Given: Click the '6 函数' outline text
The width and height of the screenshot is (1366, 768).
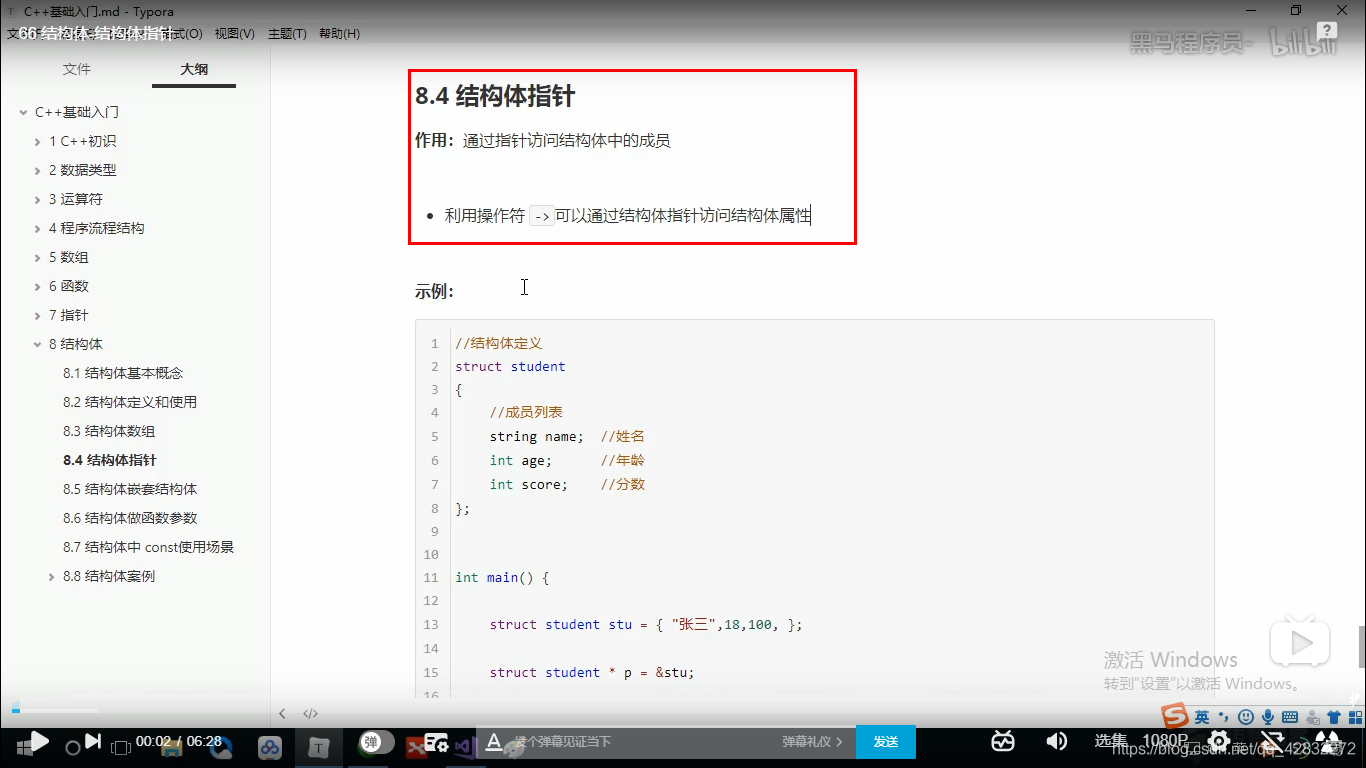Looking at the screenshot, I should point(69,286).
